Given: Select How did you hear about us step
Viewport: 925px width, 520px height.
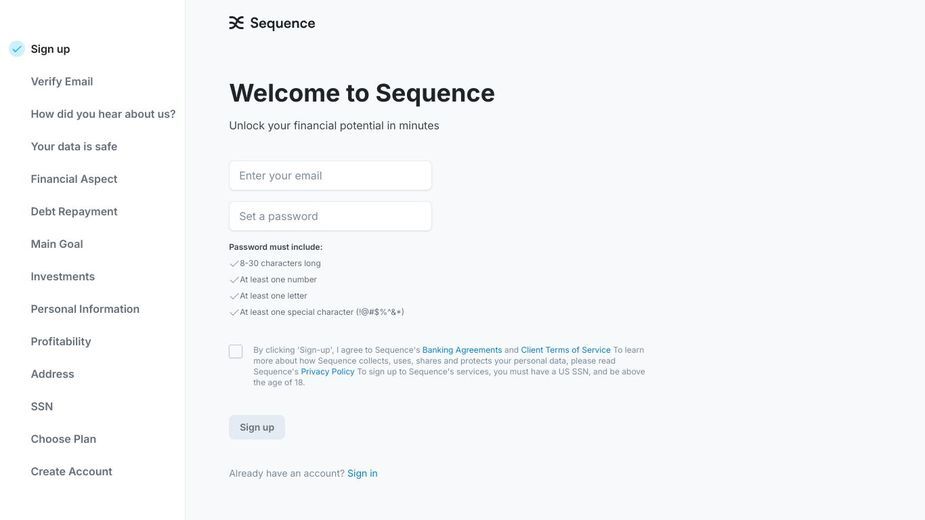Looking at the screenshot, I should click(x=103, y=114).
